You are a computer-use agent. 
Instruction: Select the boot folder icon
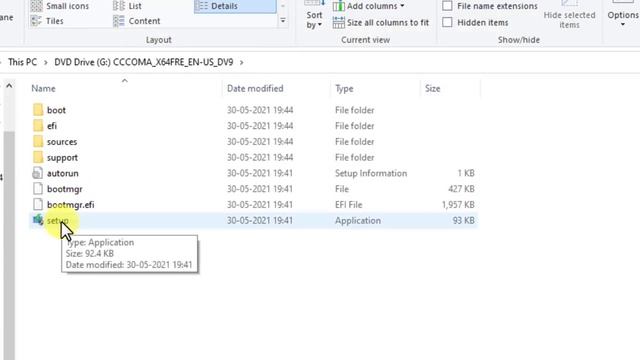(38, 110)
